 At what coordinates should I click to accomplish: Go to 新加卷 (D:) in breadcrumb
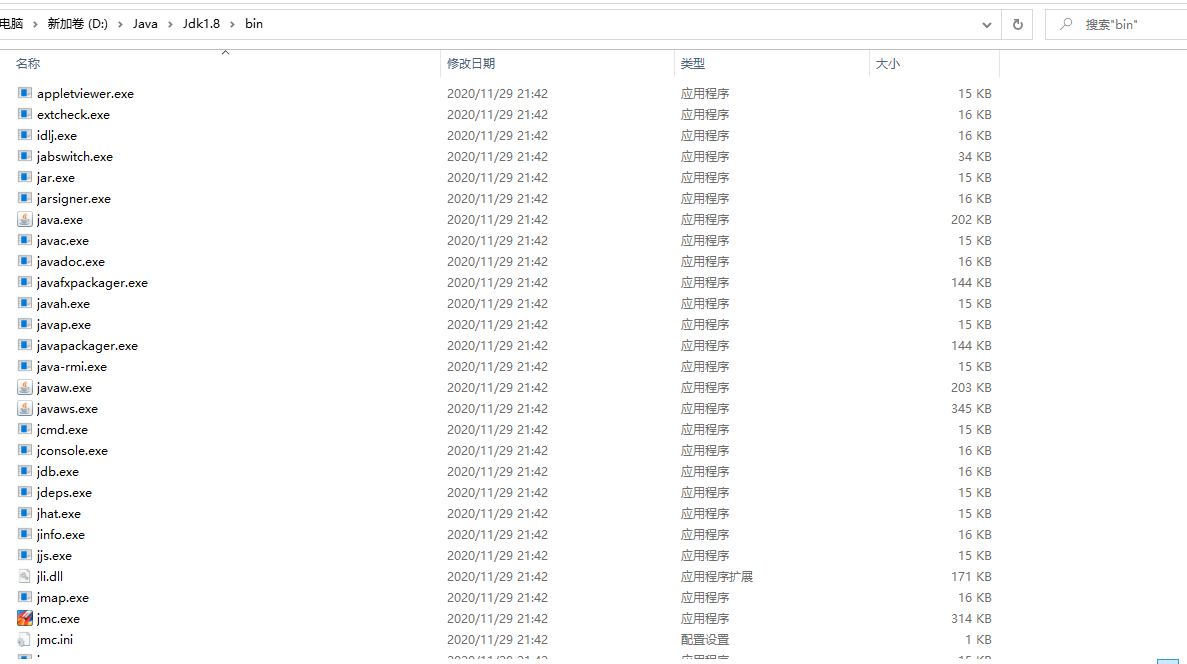[77, 24]
